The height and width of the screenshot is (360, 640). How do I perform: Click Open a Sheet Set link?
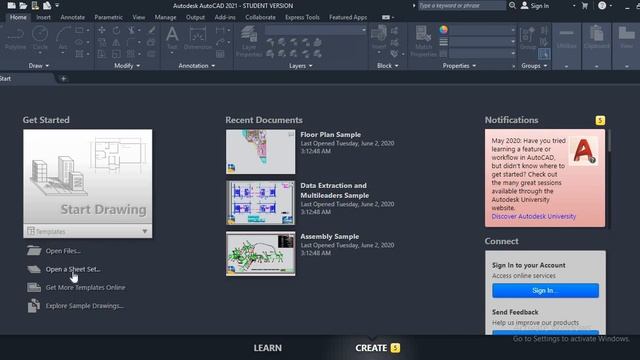click(x=73, y=269)
